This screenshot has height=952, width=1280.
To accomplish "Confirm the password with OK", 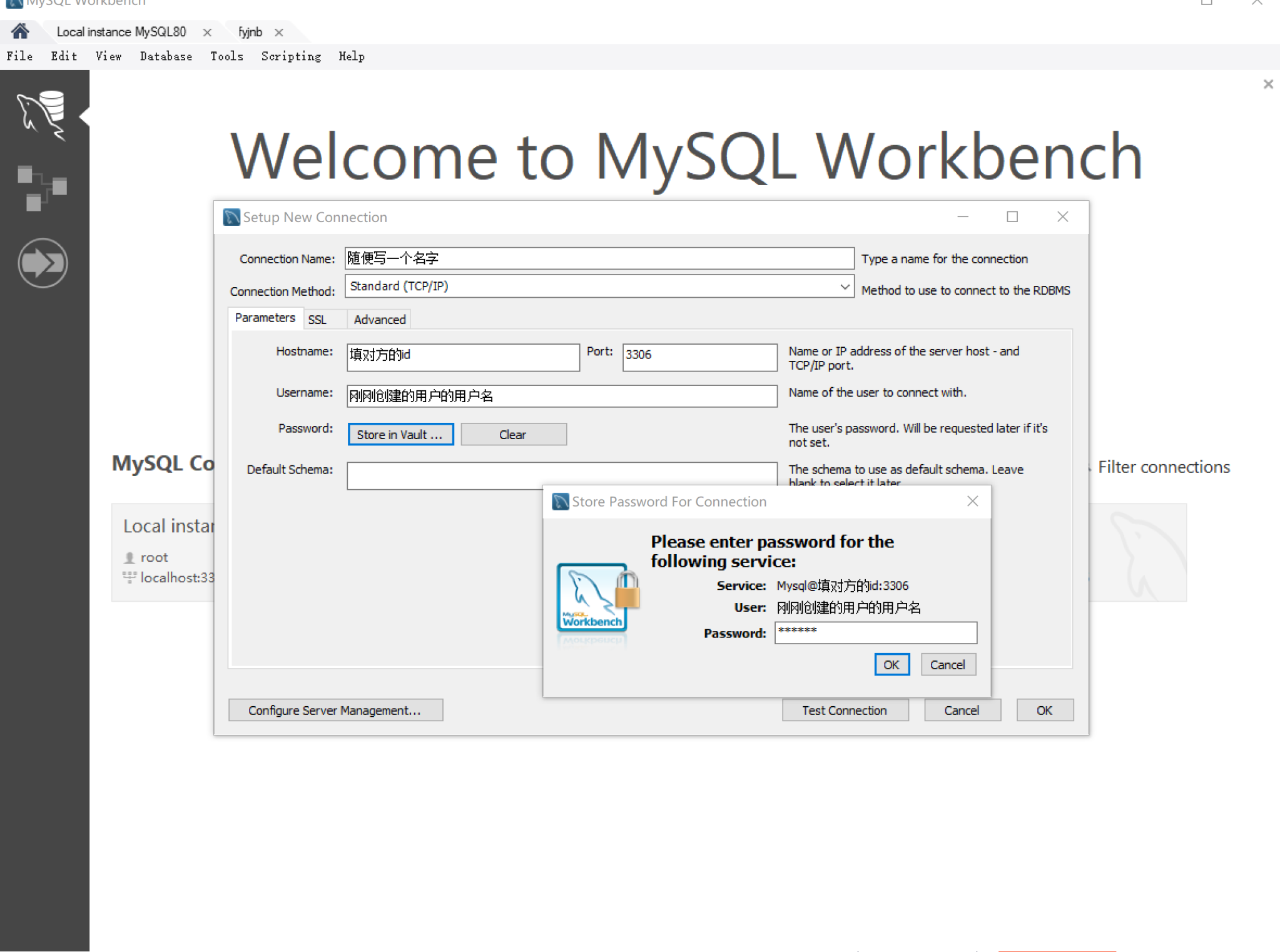I will pyautogui.click(x=891, y=664).
